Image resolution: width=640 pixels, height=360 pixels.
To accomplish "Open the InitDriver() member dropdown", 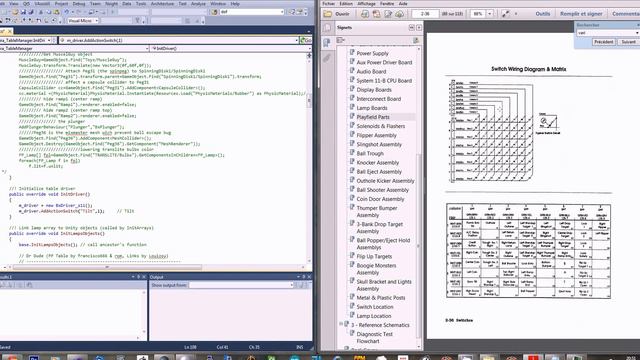I will point(230,48).
